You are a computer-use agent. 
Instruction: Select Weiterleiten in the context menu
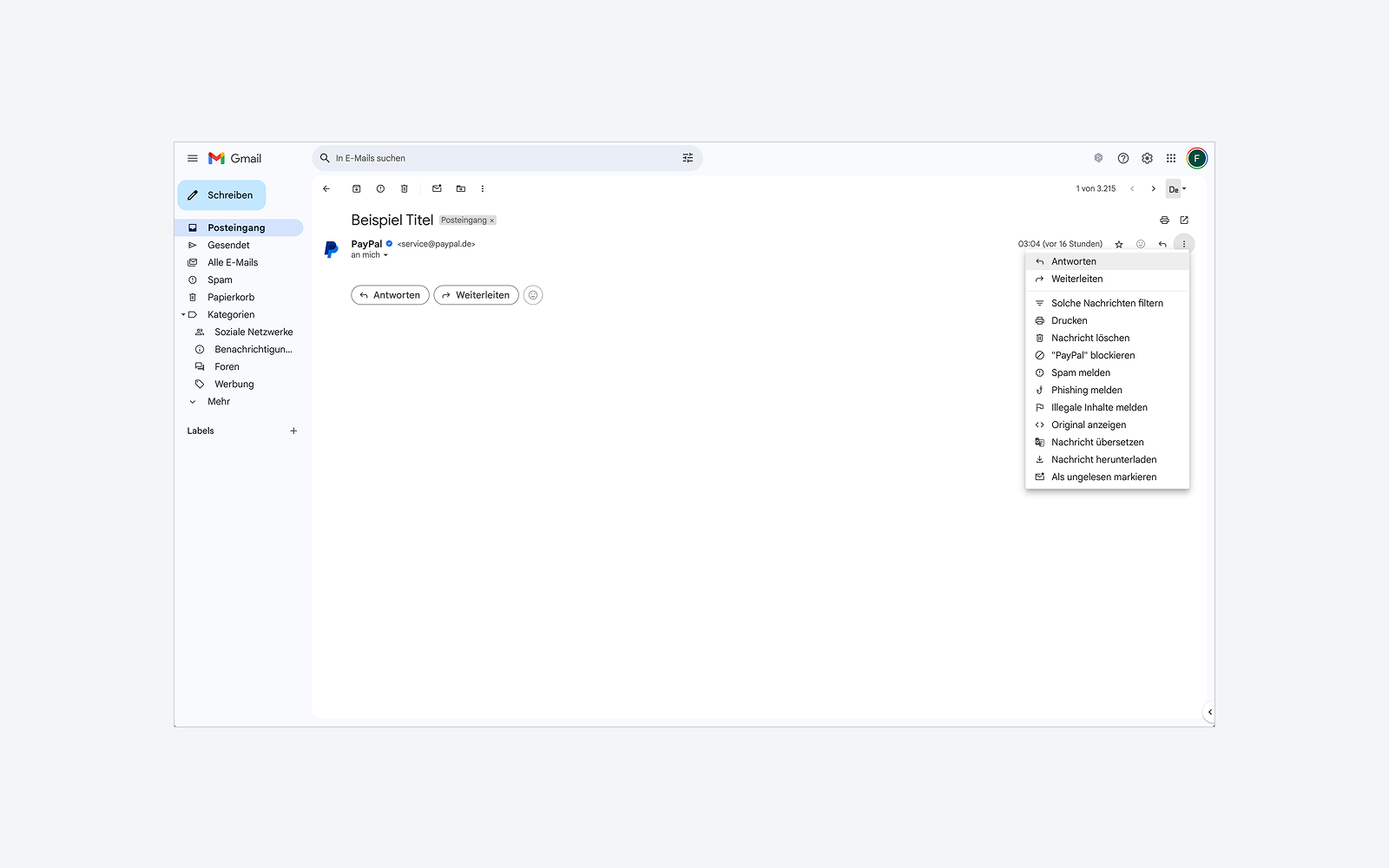tap(1107, 279)
